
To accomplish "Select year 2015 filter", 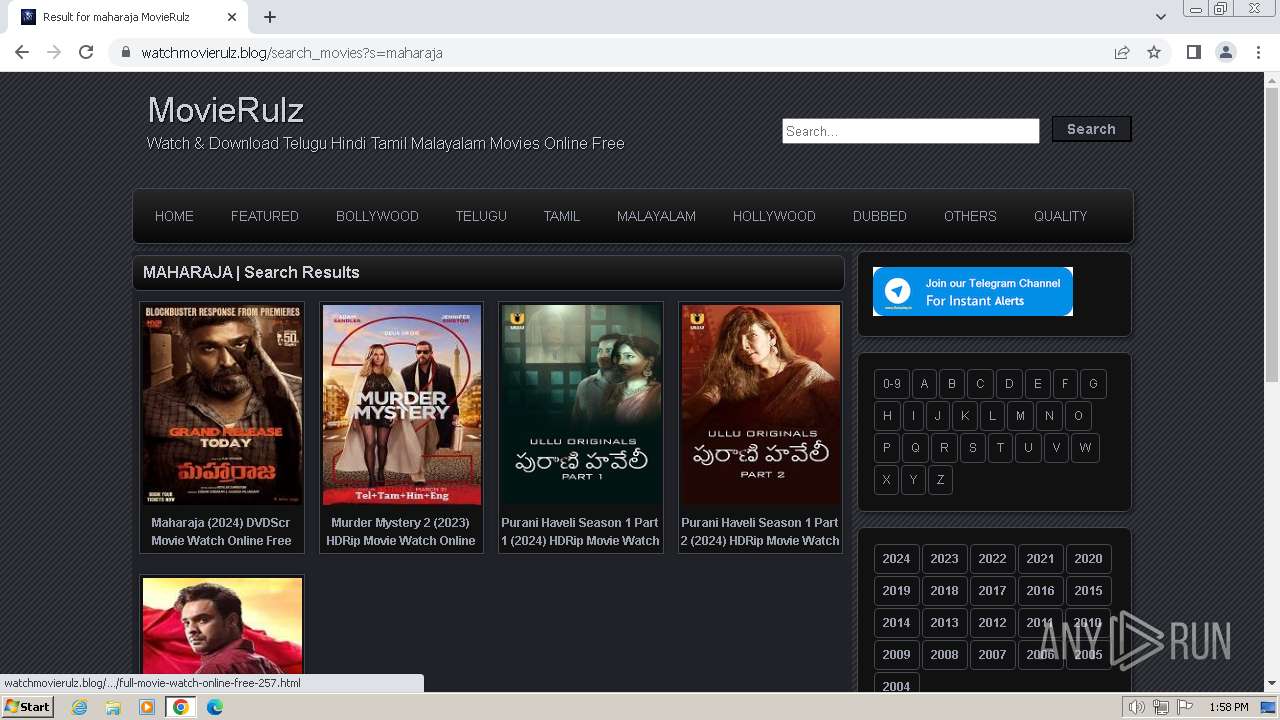I will 1088,591.
